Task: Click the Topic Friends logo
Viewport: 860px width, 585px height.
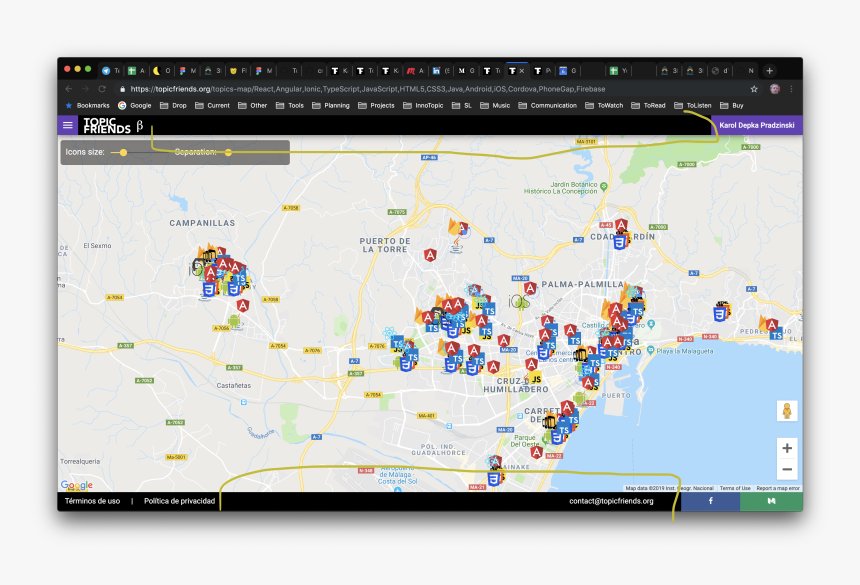Action: (x=108, y=126)
